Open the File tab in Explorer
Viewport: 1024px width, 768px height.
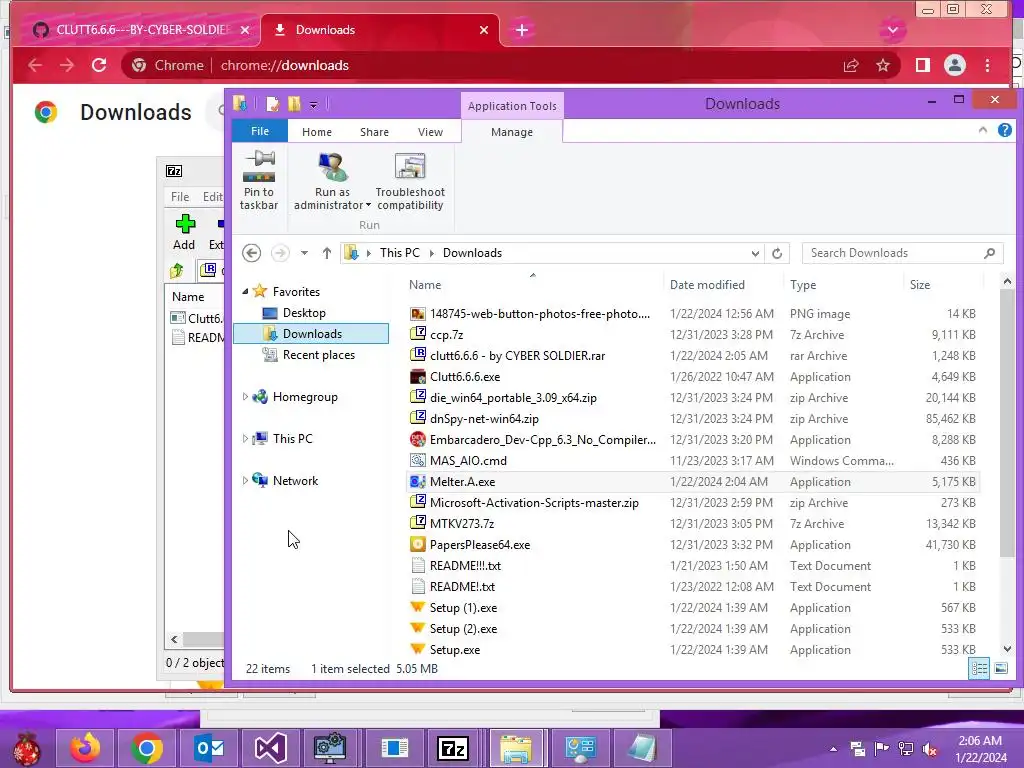[260, 131]
